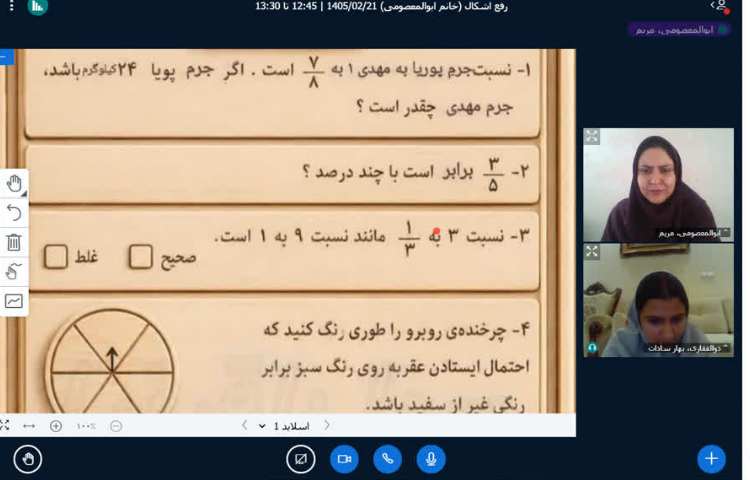The height and width of the screenshot is (480, 750).
Task: Turn on multi-user whiteboard icon
Action: [14, 301]
